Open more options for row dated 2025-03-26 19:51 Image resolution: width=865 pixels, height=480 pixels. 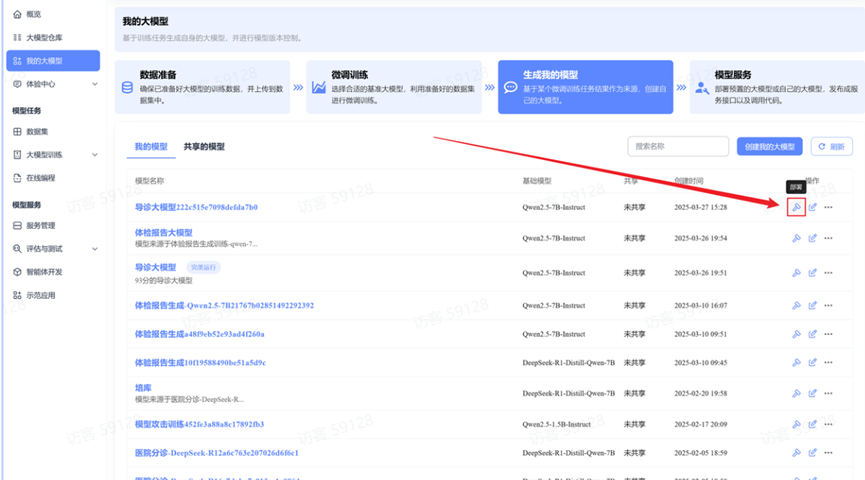[x=829, y=273]
